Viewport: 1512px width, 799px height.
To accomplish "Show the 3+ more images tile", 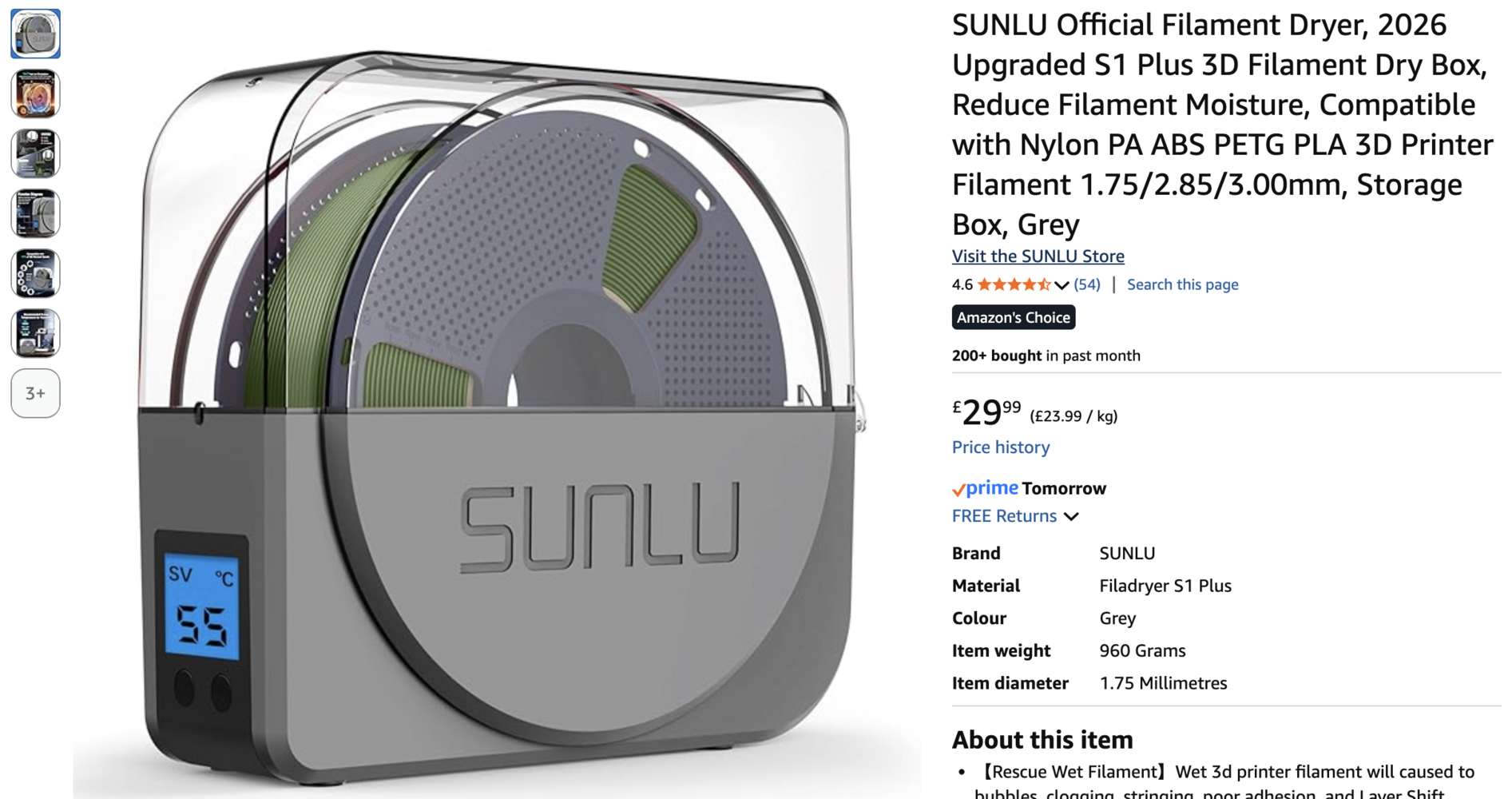I will pyautogui.click(x=35, y=393).
